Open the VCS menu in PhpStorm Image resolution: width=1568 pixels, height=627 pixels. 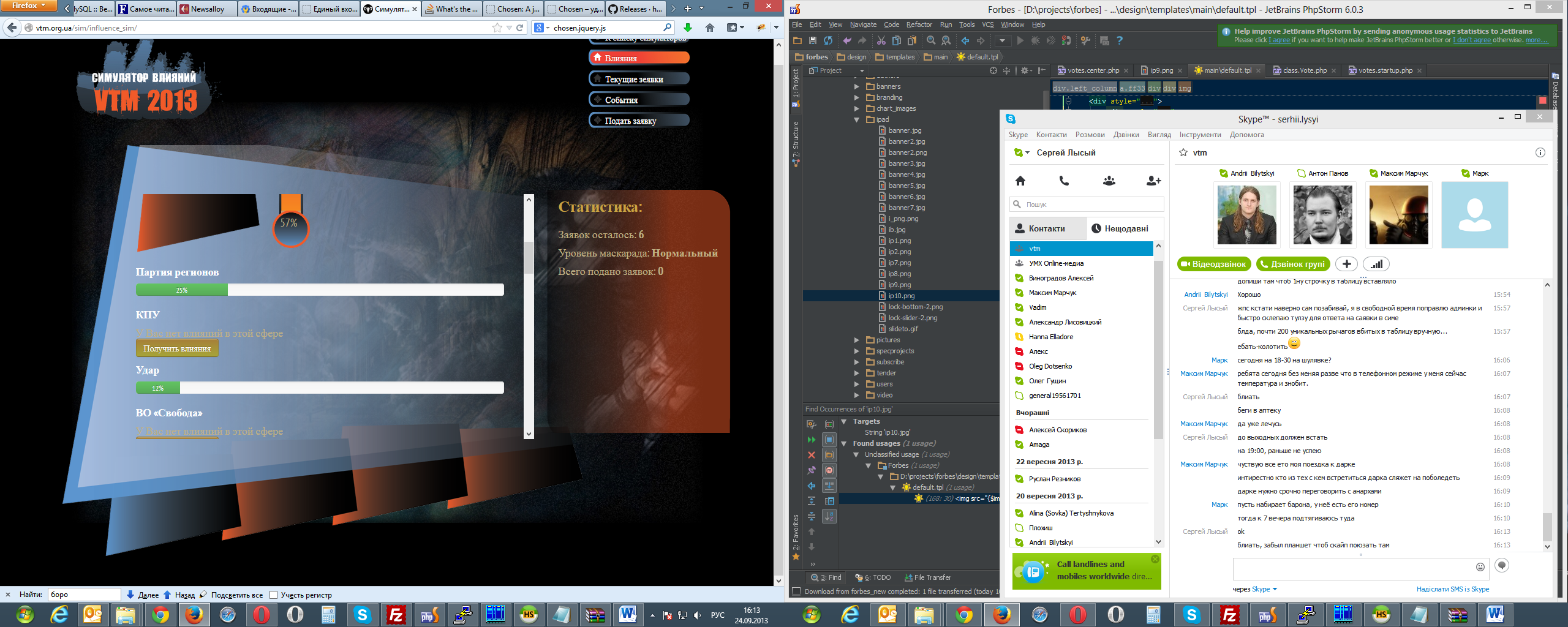988,24
